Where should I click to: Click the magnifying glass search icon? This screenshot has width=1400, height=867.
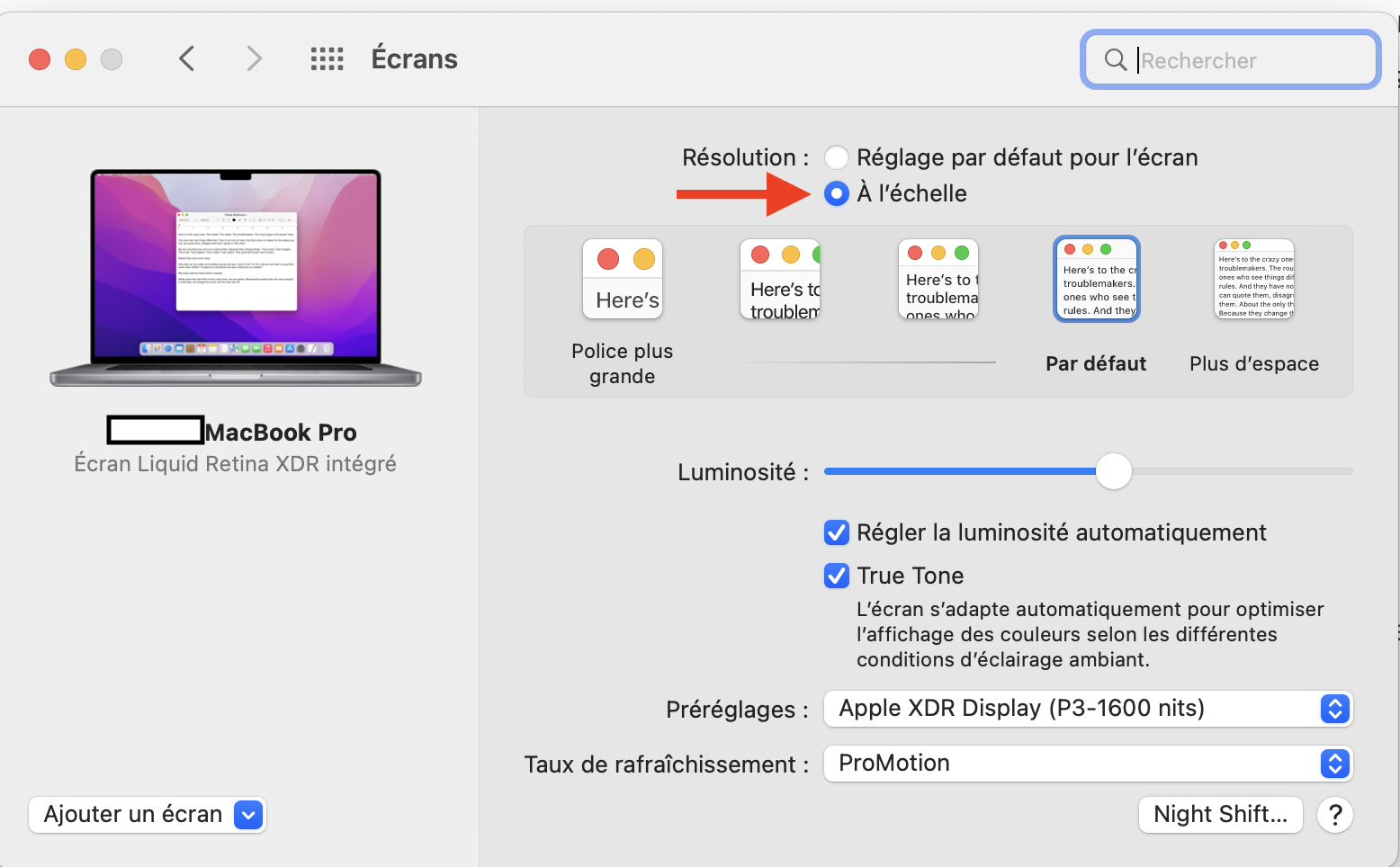[x=1115, y=60]
